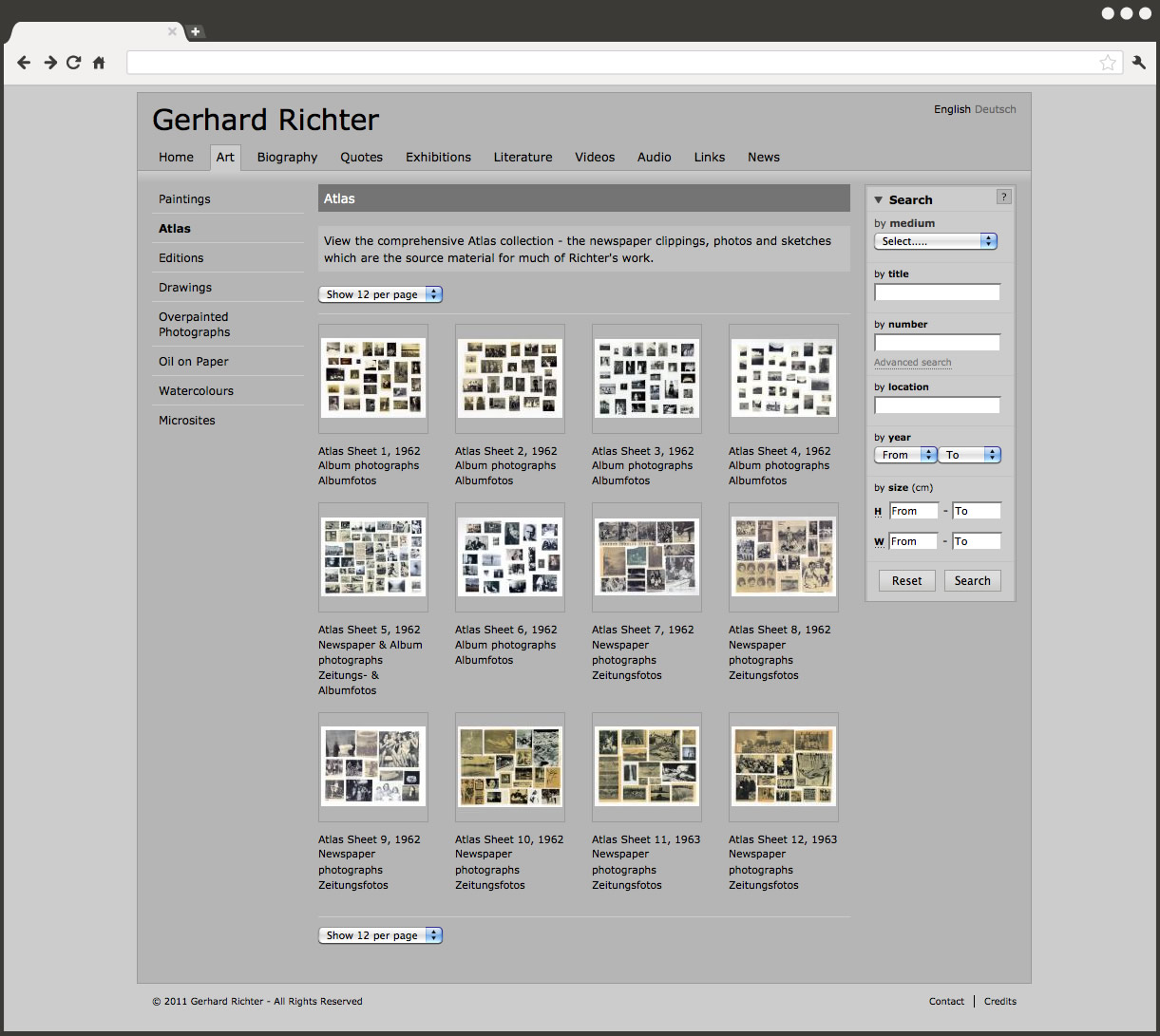1160x1036 pixels.
Task: Click the browser forward arrow
Action: [50, 63]
